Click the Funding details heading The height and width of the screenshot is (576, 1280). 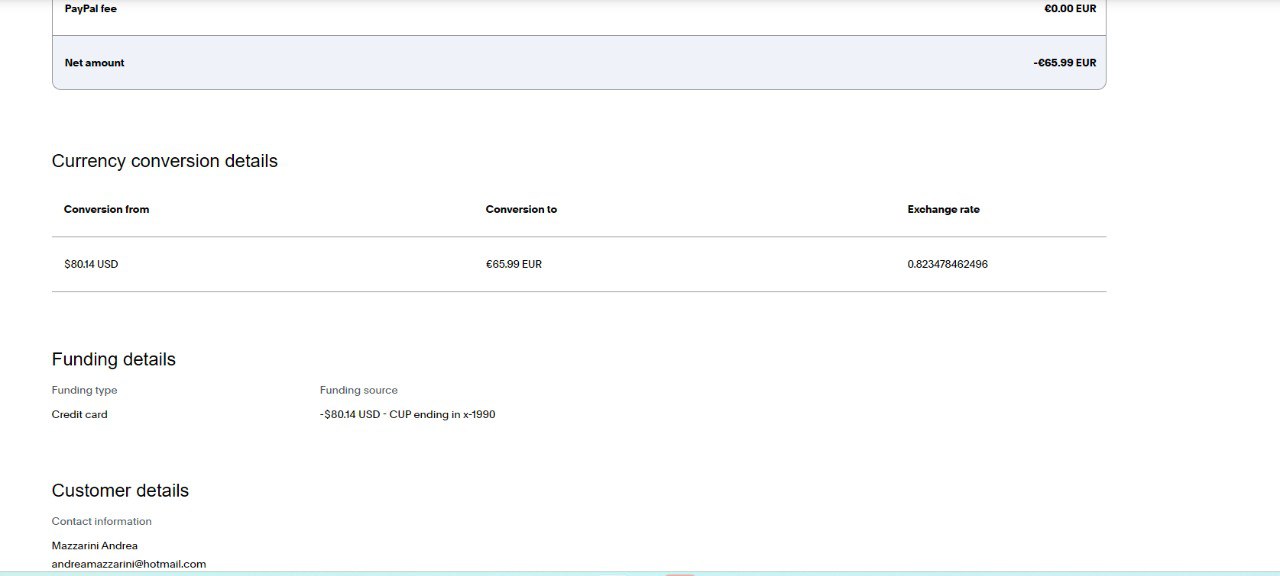(x=113, y=359)
